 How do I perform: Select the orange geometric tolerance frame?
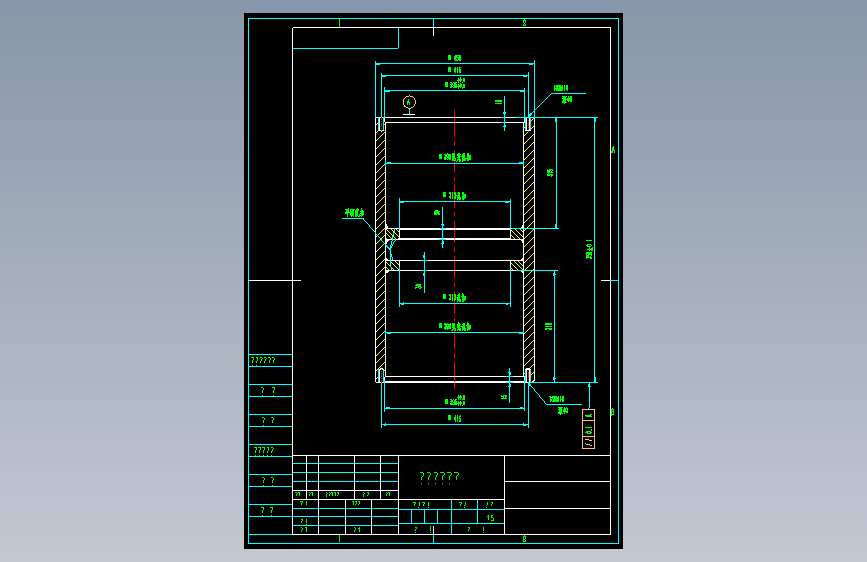588,429
